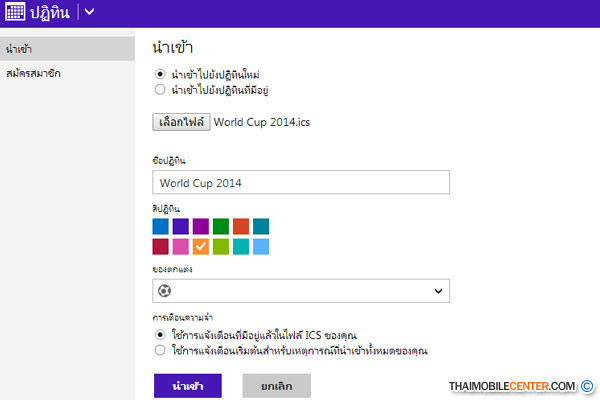The width and height of the screenshot is (600, 400).
Task: Pick the pink calendar color swatch
Action: 181,246
